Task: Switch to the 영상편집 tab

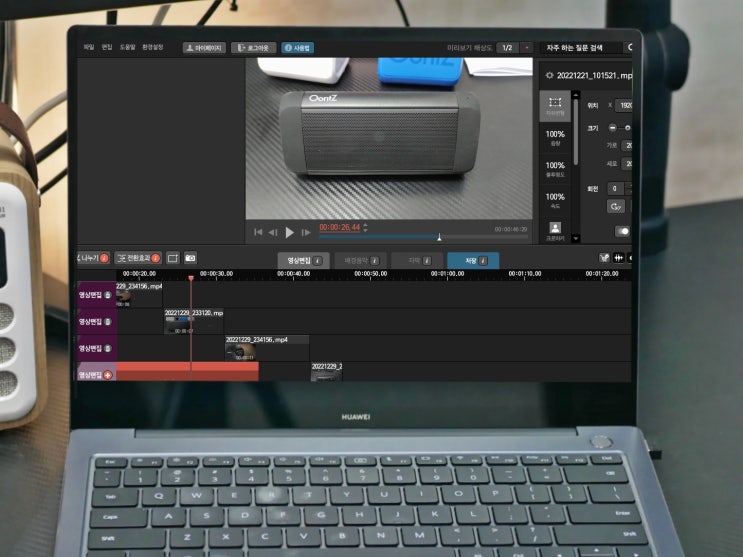Action: pos(303,261)
